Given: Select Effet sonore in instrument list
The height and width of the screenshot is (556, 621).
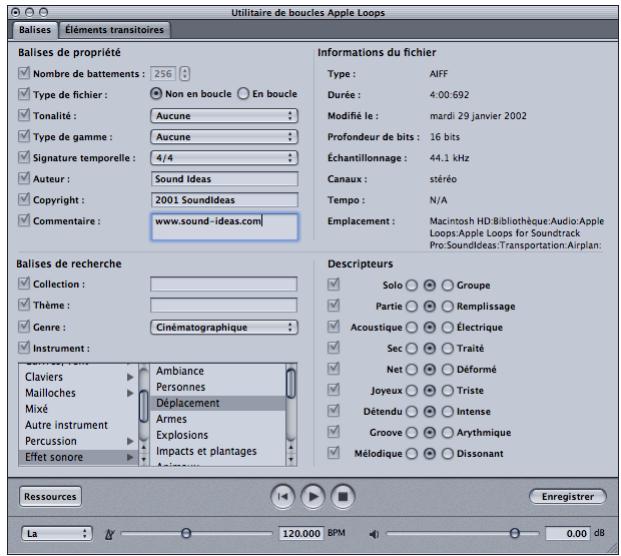Looking at the screenshot, I should (x=78, y=457).
